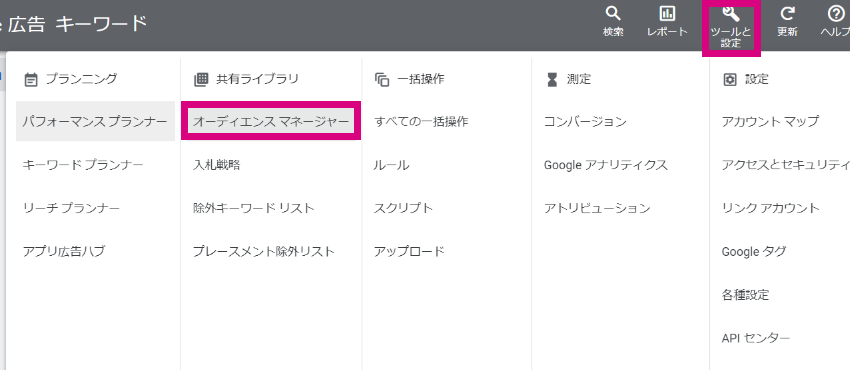Click the 更新 refresh icon
850x370 pixels.
tap(787, 14)
